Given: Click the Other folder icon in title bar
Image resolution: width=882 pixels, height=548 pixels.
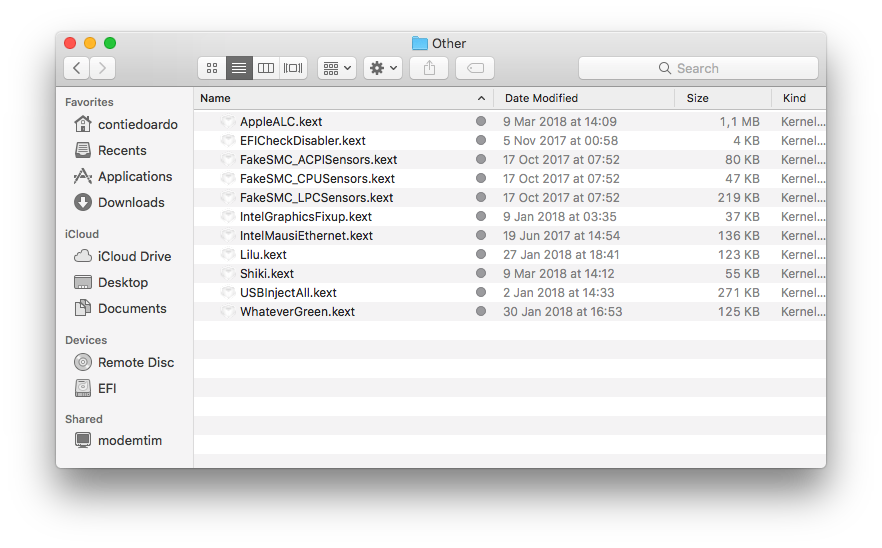Looking at the screenshot, I should (420, 43).
